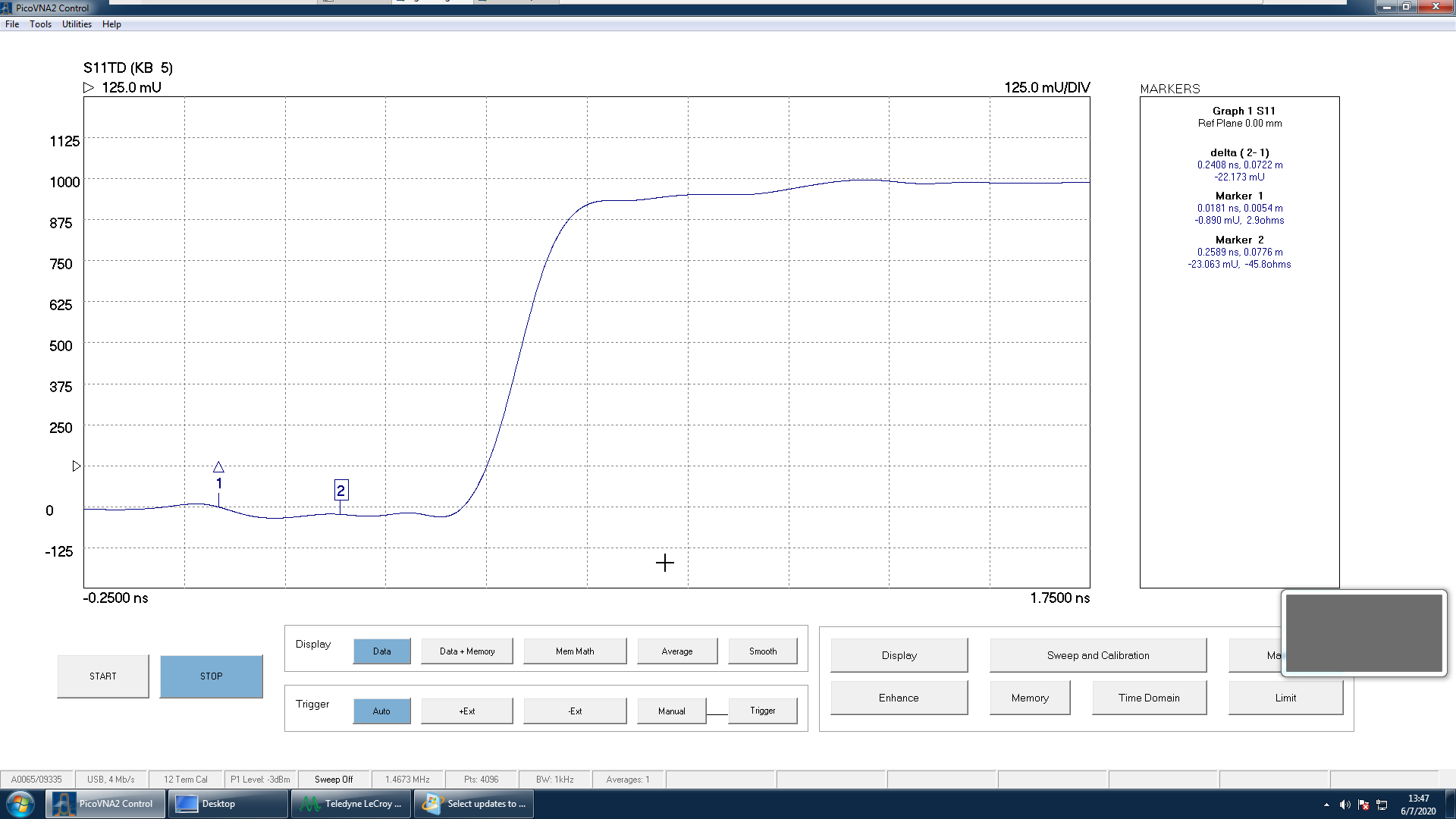Open Windows Start orb
1456x819 pixels.
pos(20,804)
